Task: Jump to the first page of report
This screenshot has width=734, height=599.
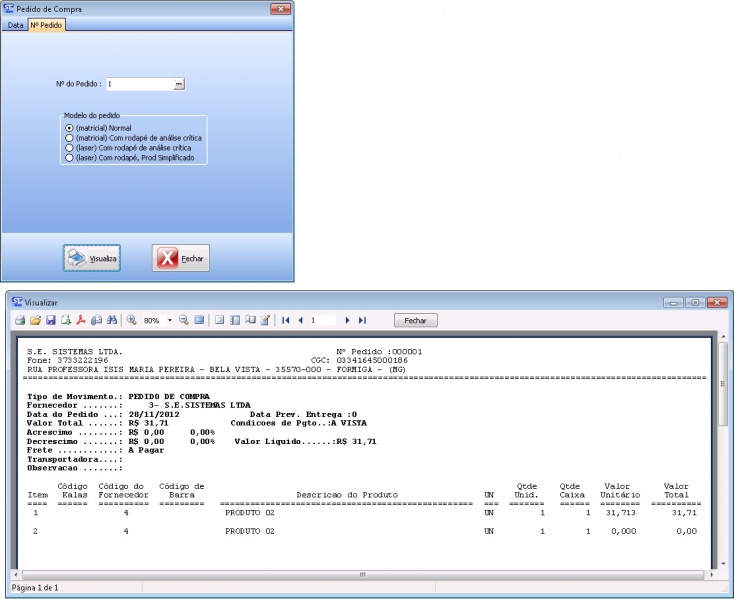Action: pos(286,320)
